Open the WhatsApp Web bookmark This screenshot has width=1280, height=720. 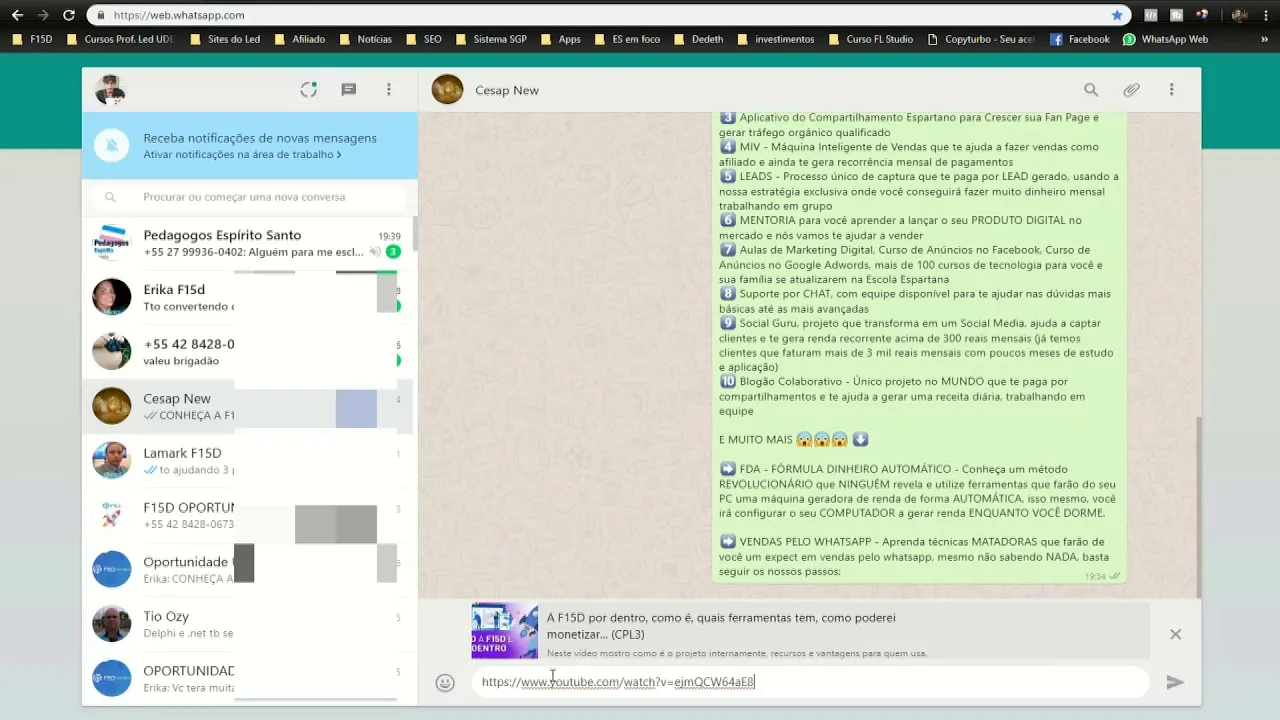(x=1165, y=39)
